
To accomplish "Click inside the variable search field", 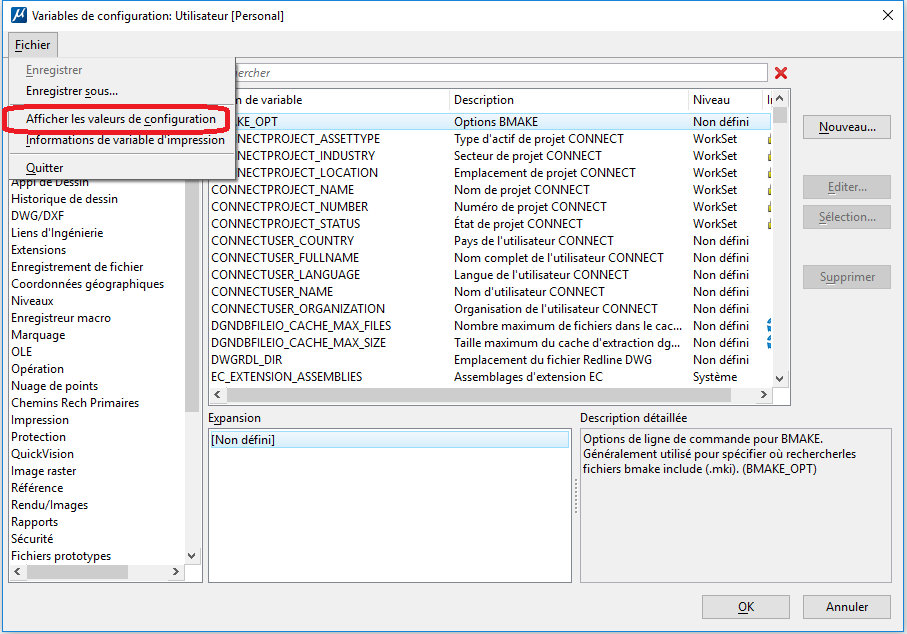I will point(500,73).
